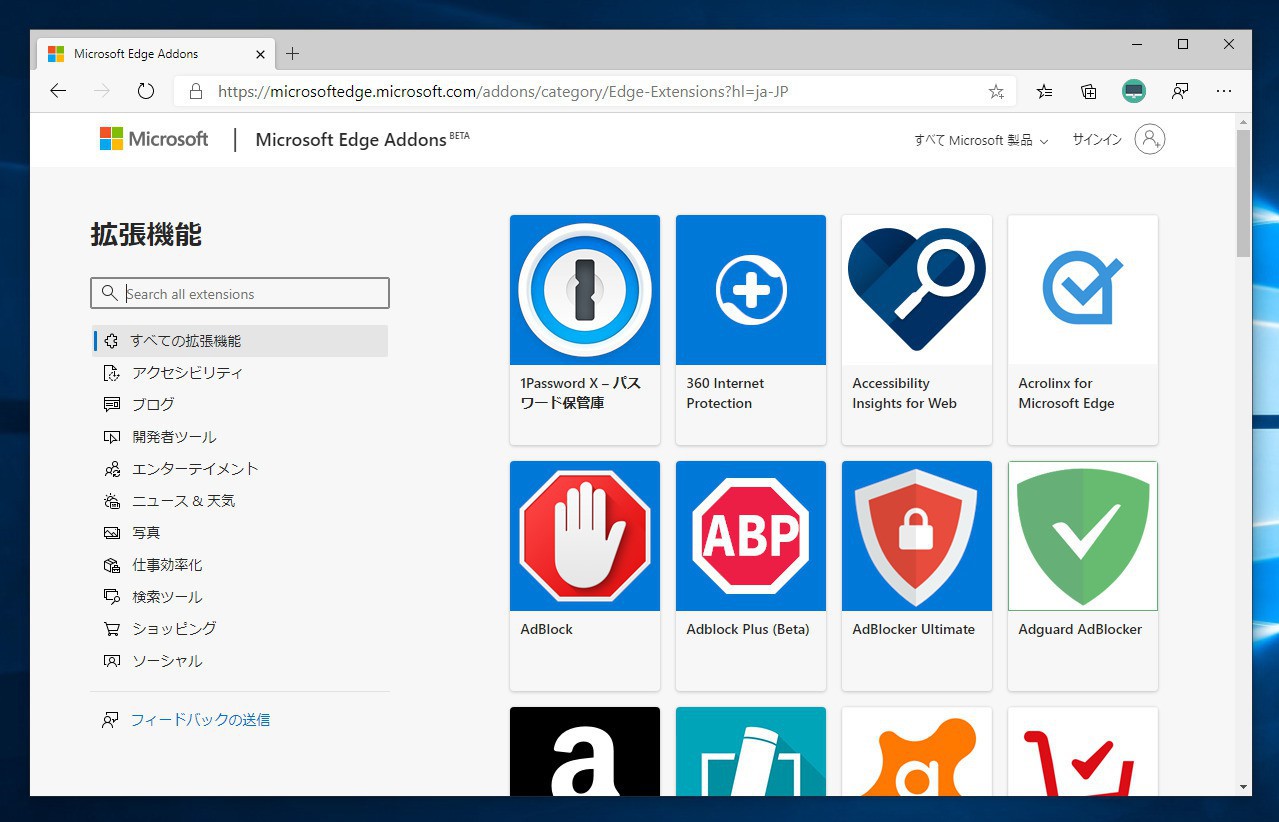View site information lock icon

coord(196,91)
